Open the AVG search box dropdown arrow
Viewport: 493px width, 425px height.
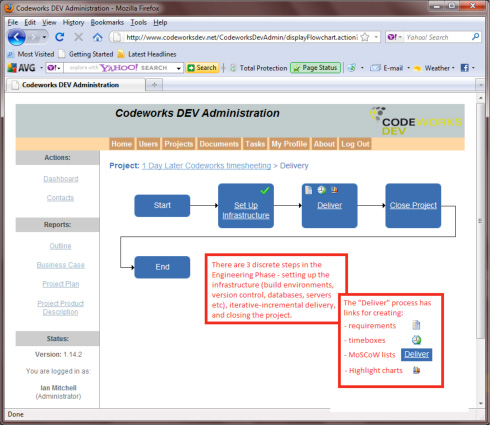pyautogui.click(x=179, y=68)
